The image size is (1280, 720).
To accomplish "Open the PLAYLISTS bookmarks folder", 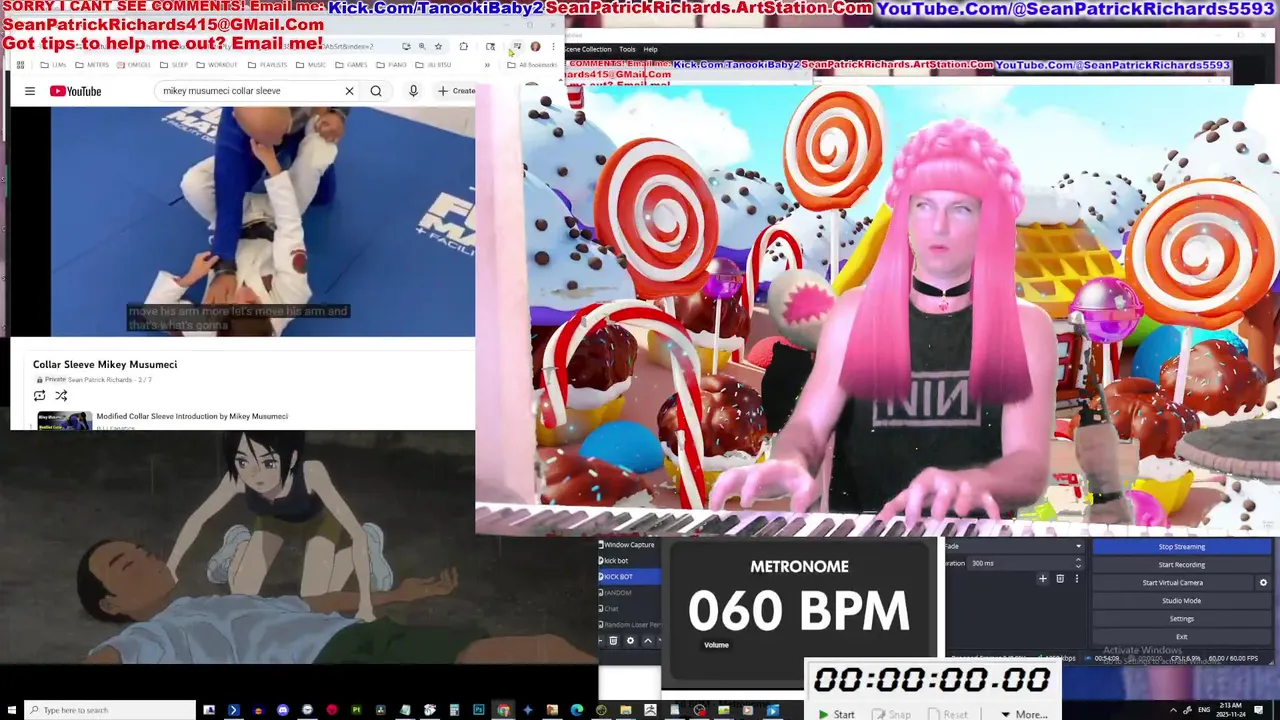I will (267, 65).
